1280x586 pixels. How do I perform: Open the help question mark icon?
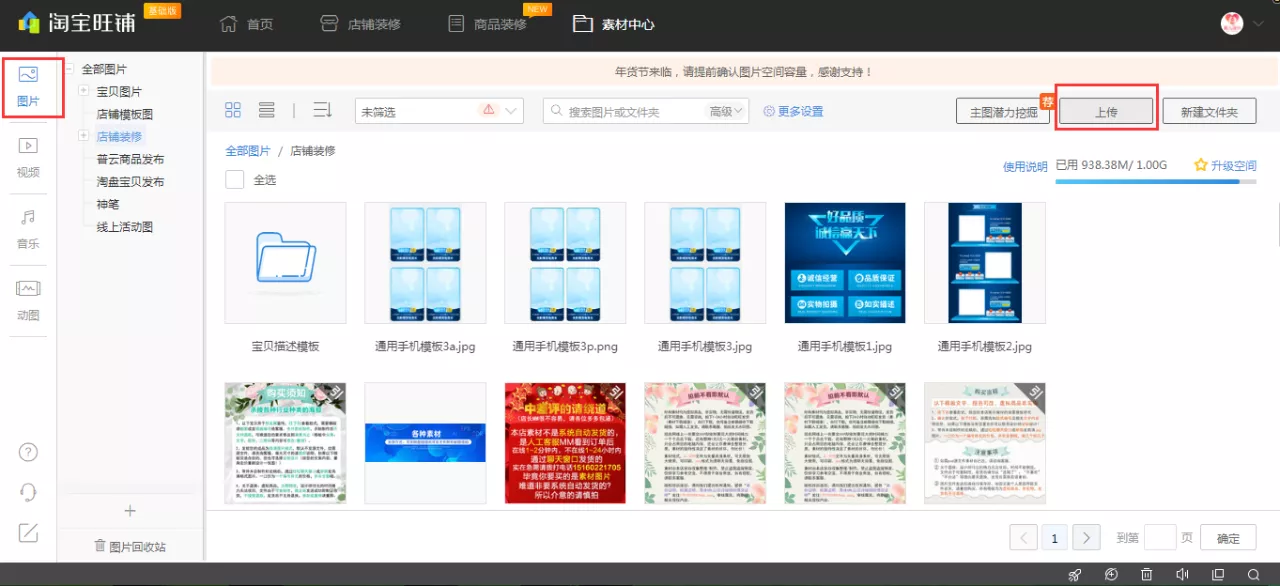pyautogui.click(x=28, y=452)
